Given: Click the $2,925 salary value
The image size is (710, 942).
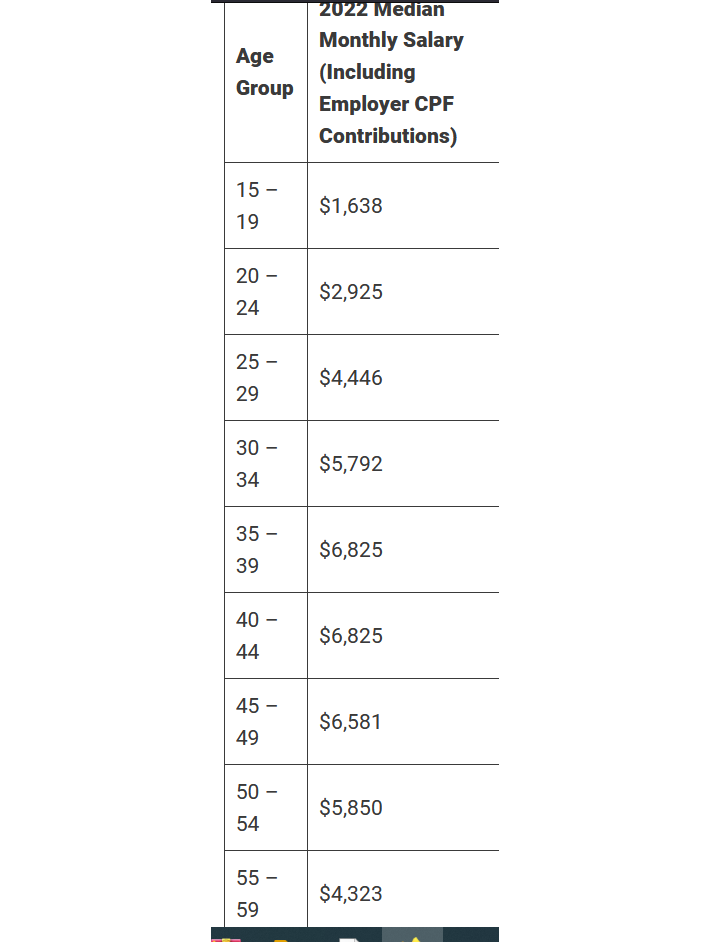Looking at the screenshot, I should [x=351, y=292].
